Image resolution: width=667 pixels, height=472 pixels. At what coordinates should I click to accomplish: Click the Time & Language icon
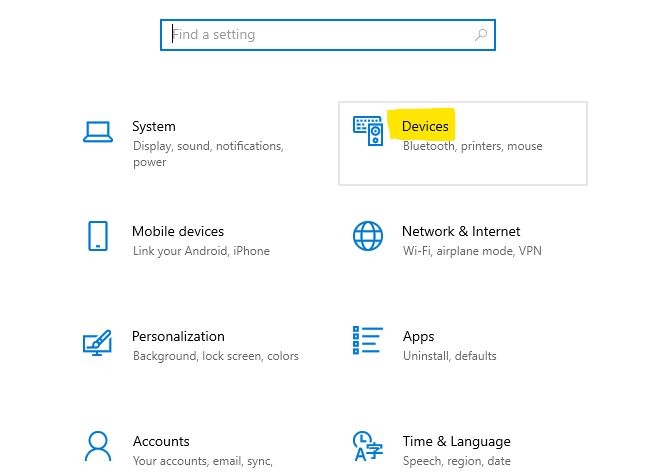coord(368,446)
